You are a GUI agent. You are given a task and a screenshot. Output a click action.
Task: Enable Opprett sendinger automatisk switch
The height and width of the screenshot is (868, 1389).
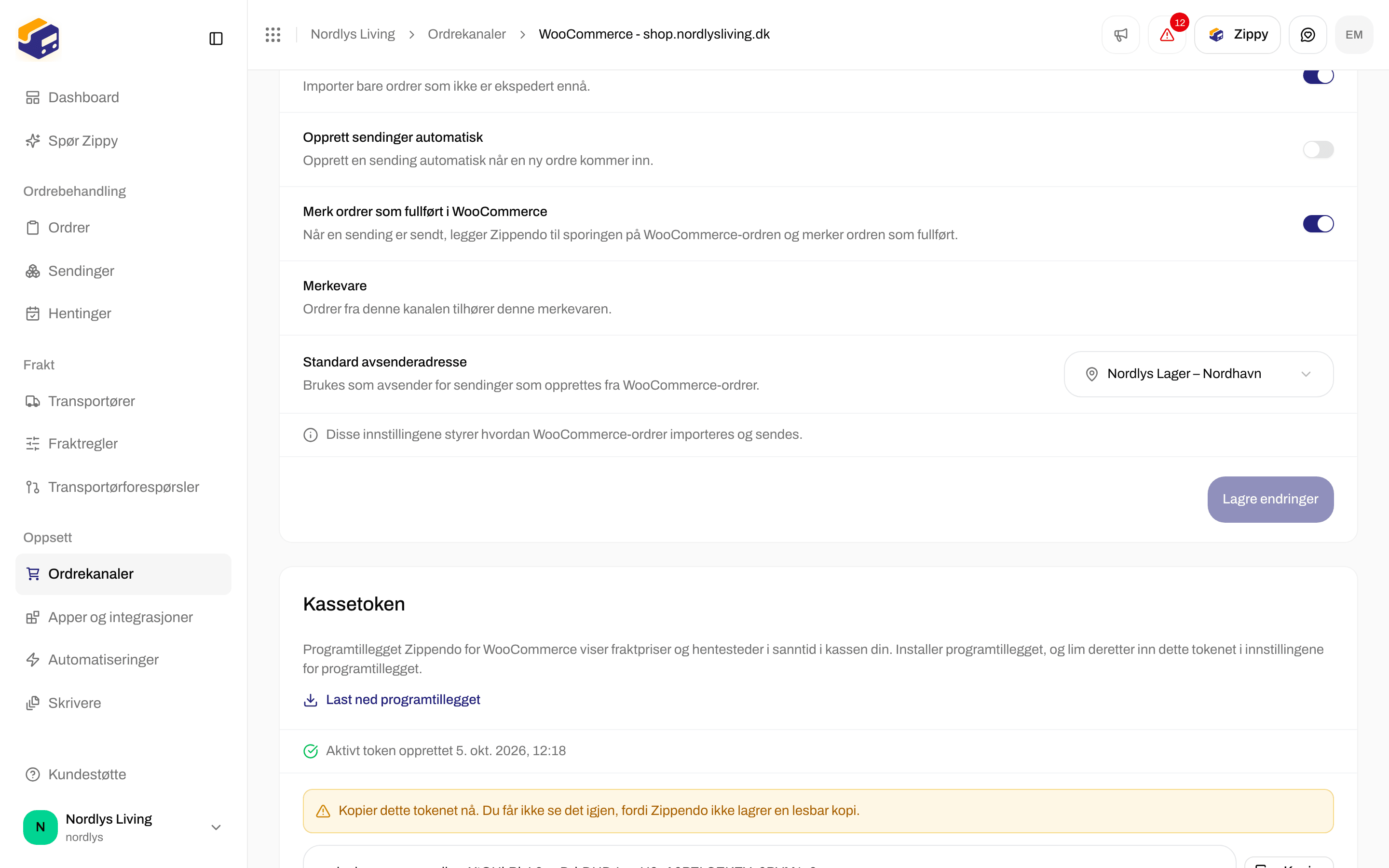point(1318,150)
